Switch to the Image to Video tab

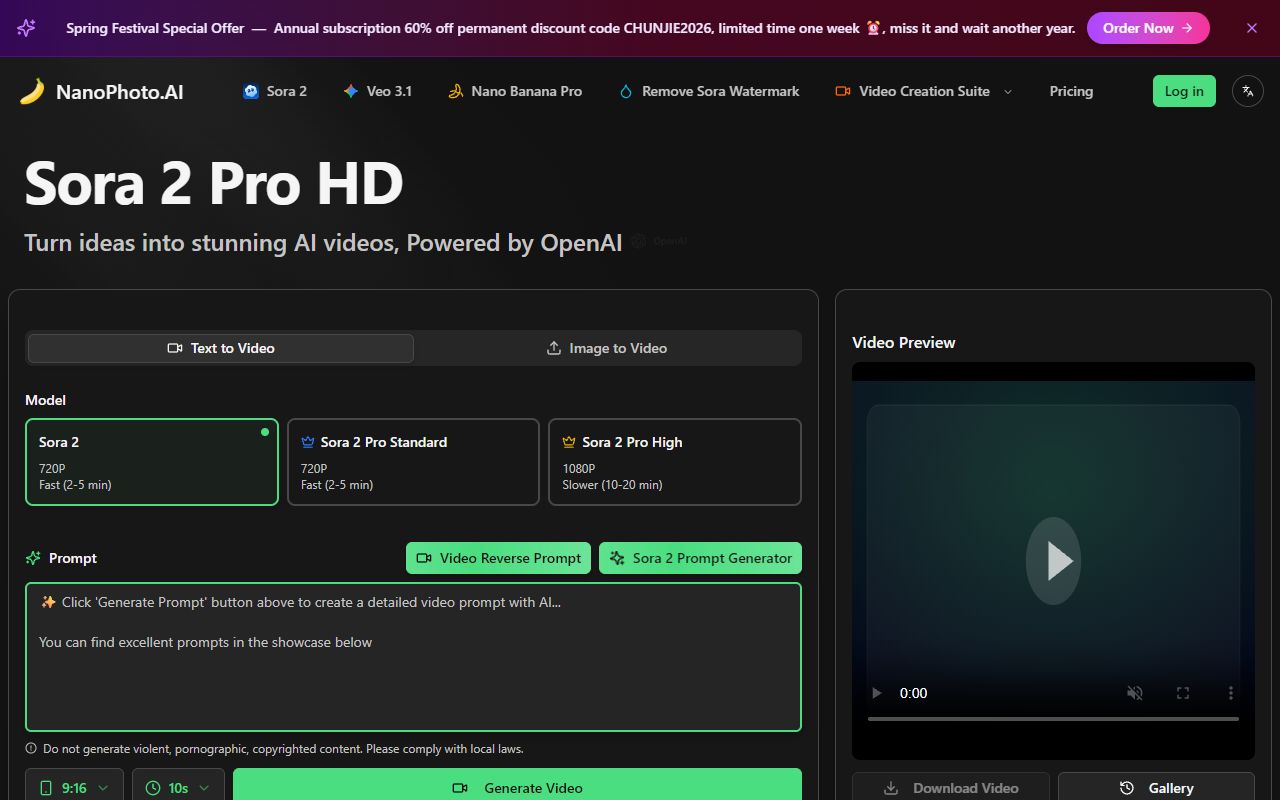(607, 348)
